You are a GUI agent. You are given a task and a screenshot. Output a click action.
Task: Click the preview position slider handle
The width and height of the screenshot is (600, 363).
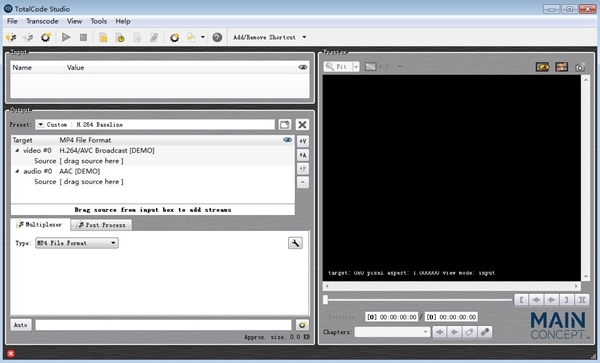326,300
